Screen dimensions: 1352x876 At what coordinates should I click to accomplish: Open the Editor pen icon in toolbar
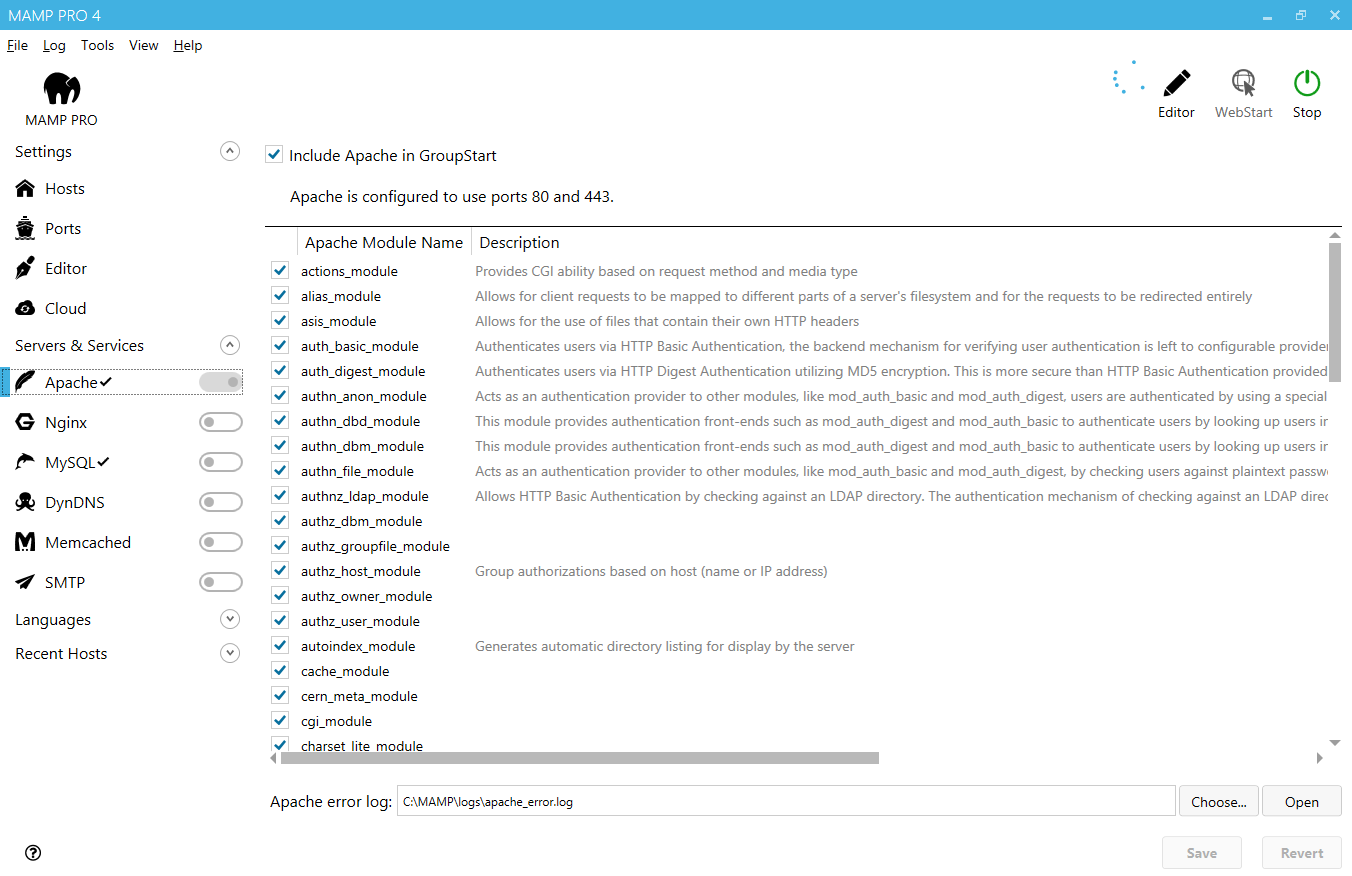click(1177, 83)
